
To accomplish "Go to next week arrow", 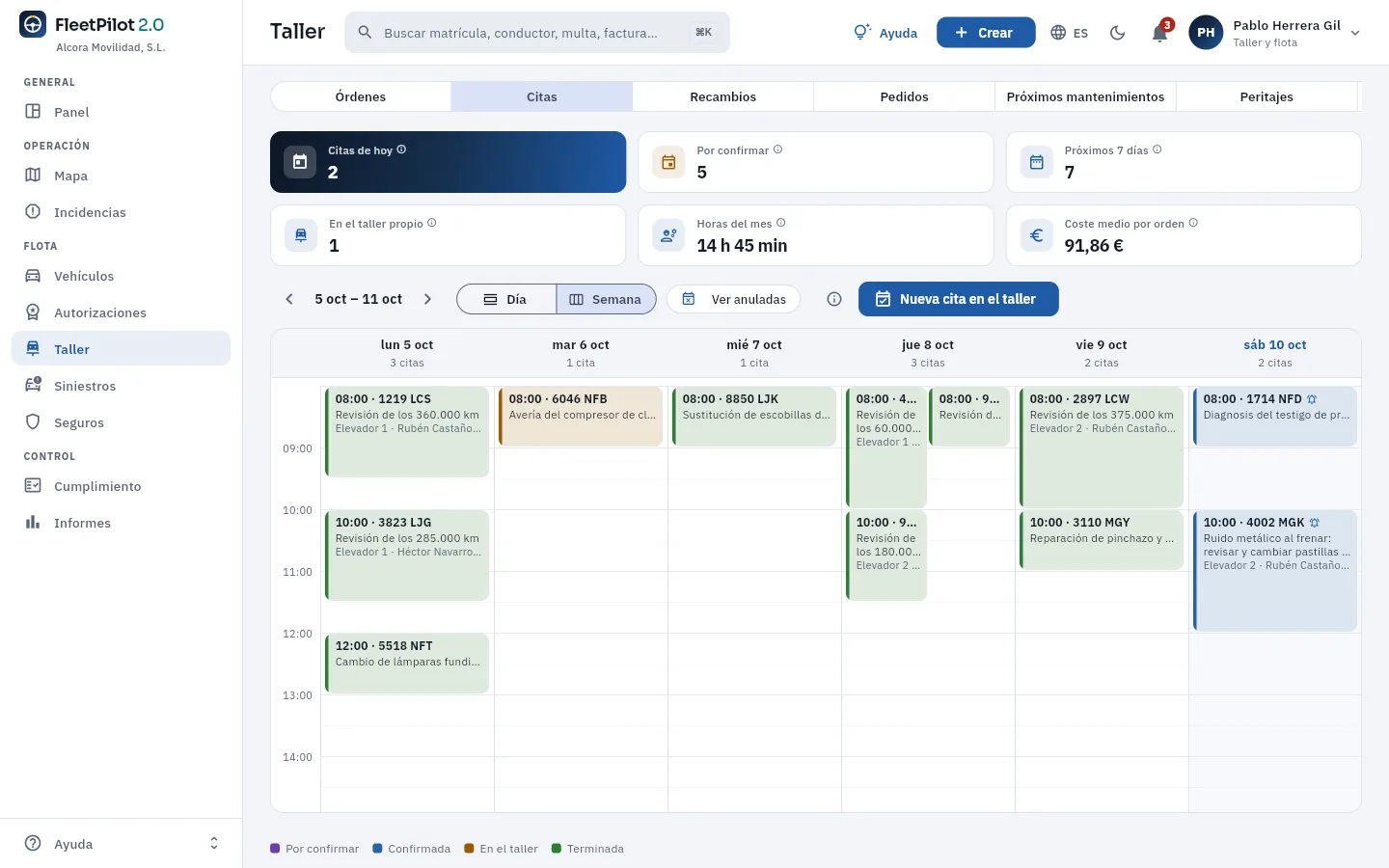I will (x=428, y=299).
